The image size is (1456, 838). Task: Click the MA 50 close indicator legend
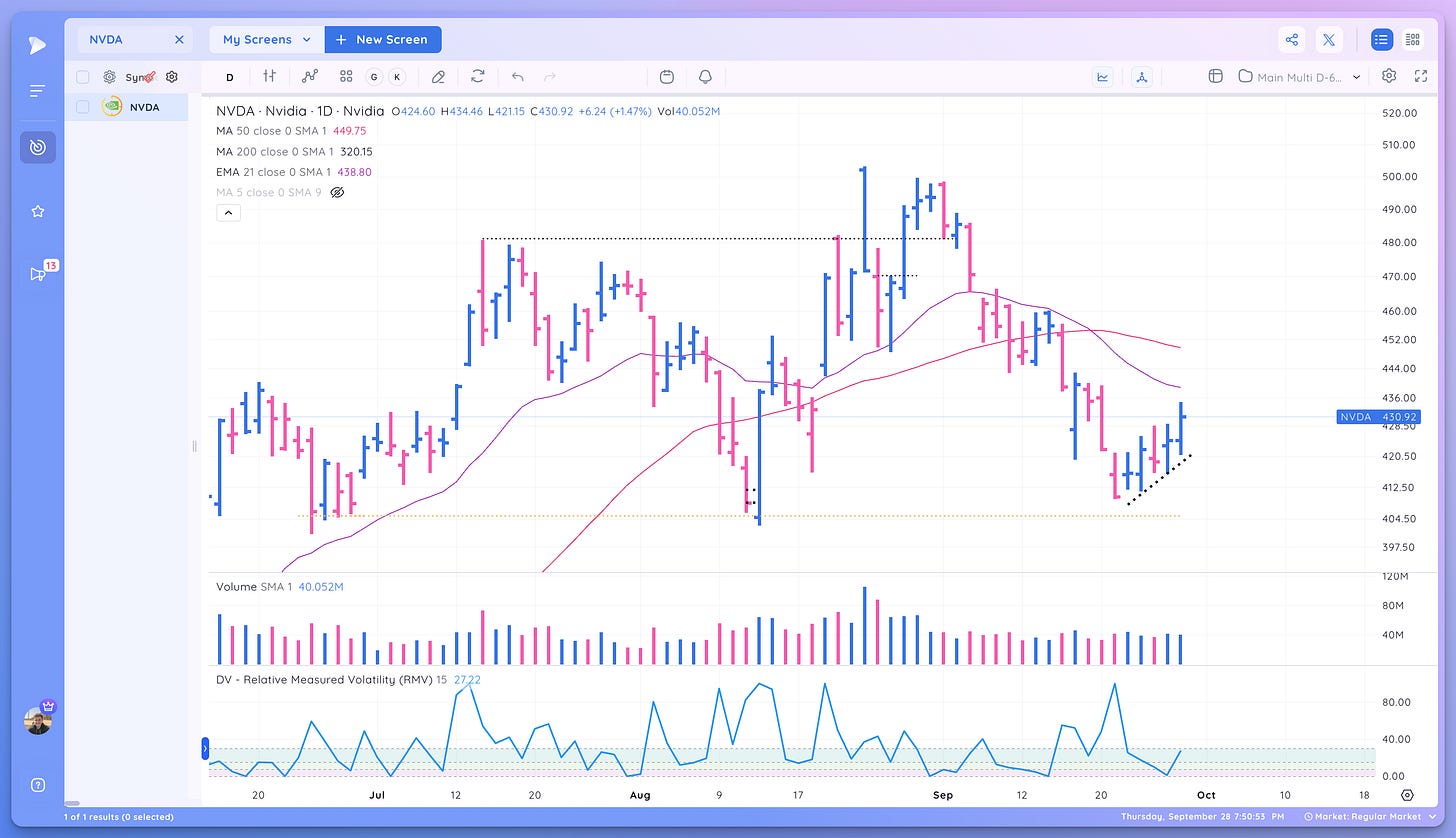[291, 131]
